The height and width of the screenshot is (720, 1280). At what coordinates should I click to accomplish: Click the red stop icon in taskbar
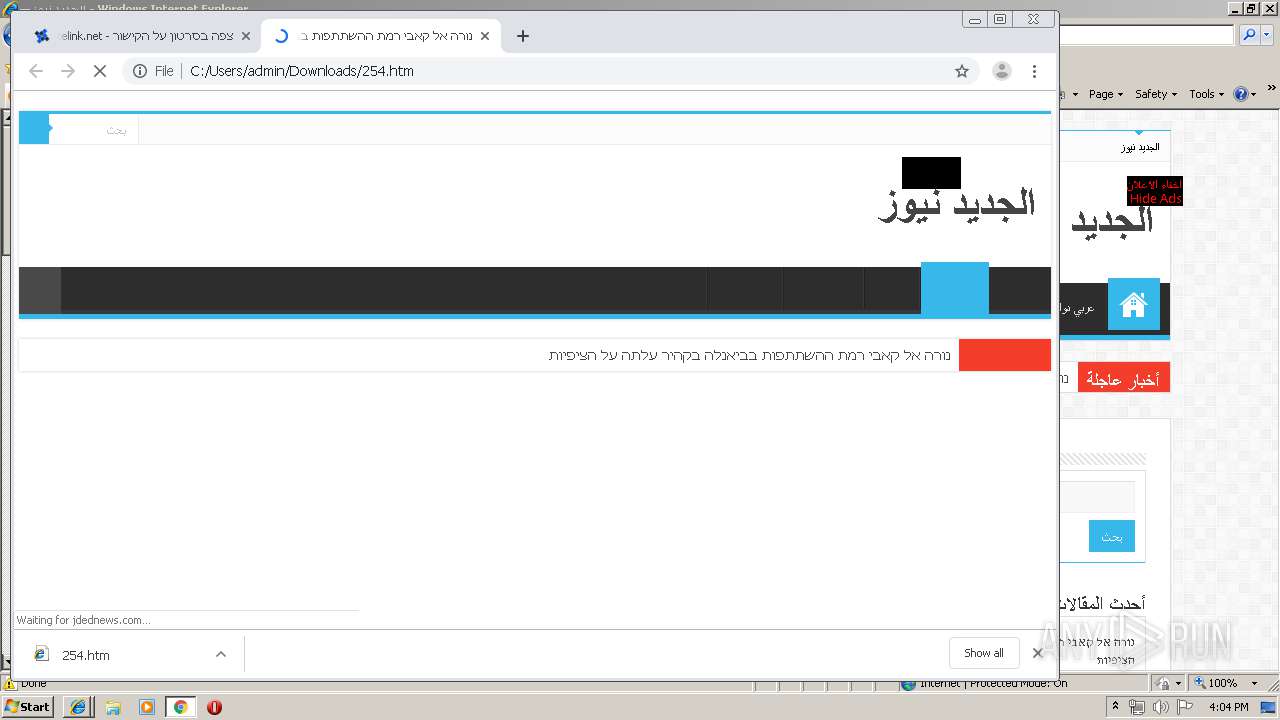click(214, 707)
